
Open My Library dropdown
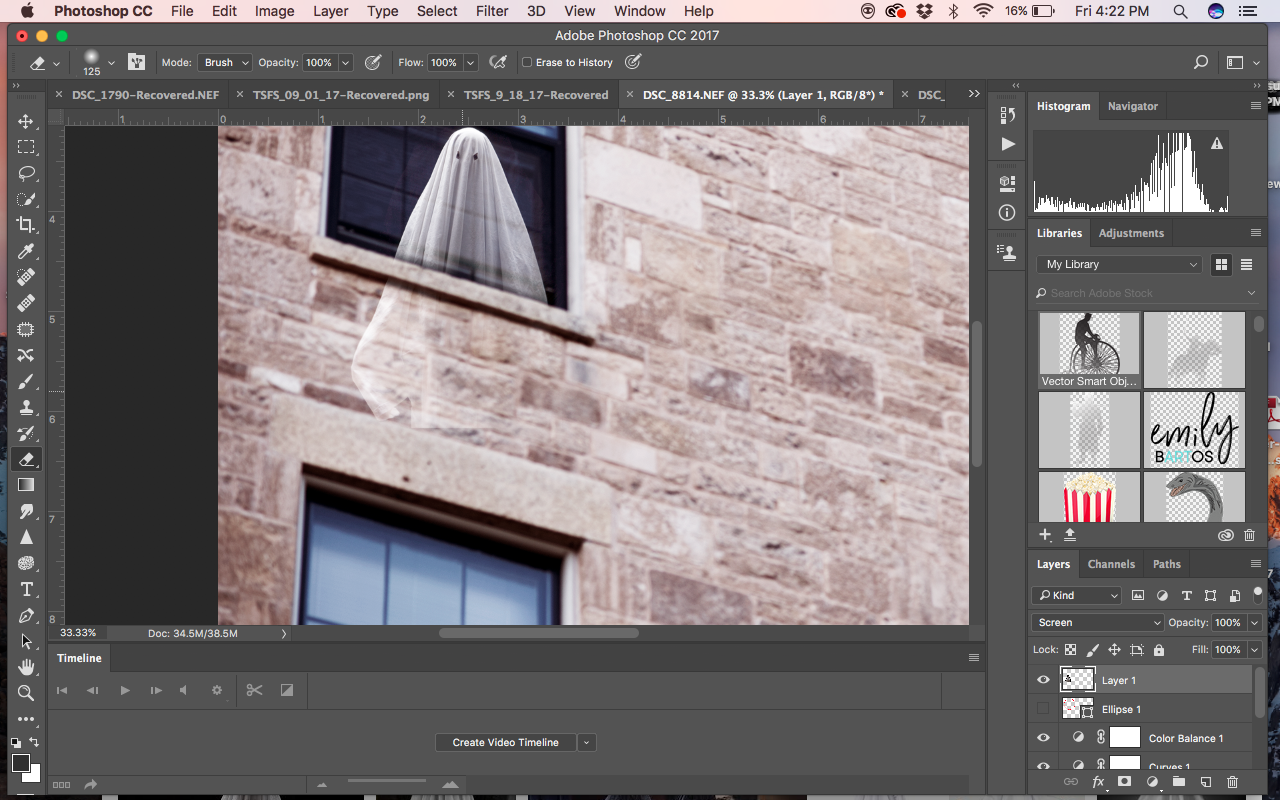point(1120,264)
